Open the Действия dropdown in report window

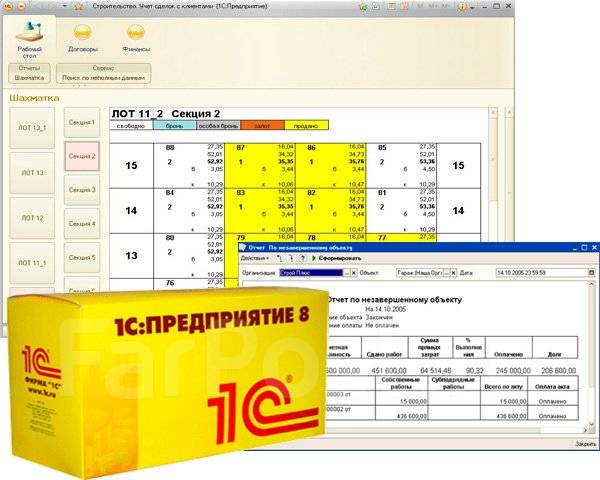tap(255, 258)
